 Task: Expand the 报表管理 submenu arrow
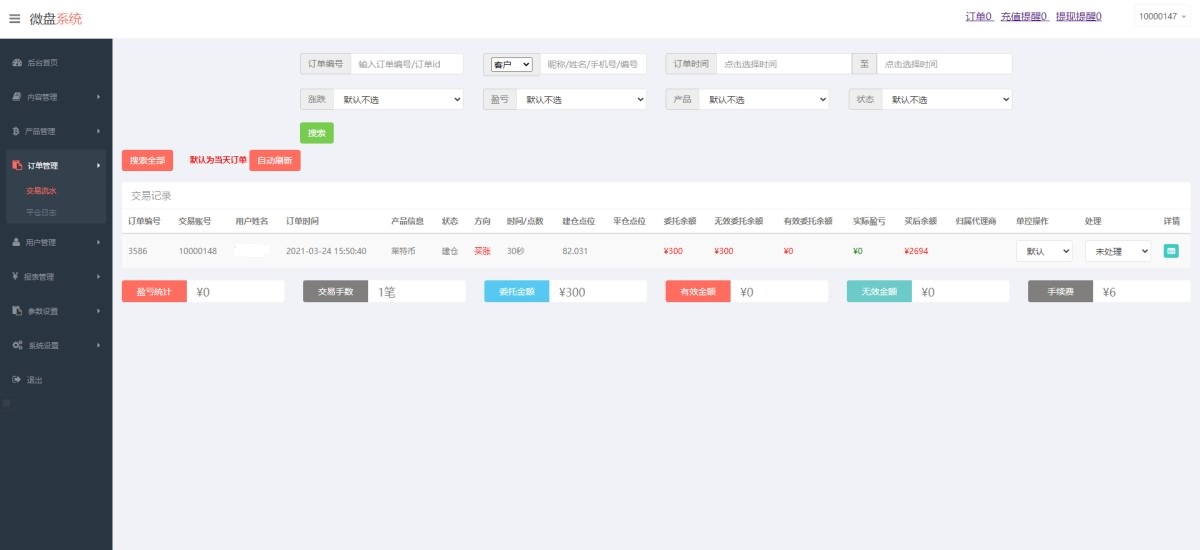(x=98, y=276)
